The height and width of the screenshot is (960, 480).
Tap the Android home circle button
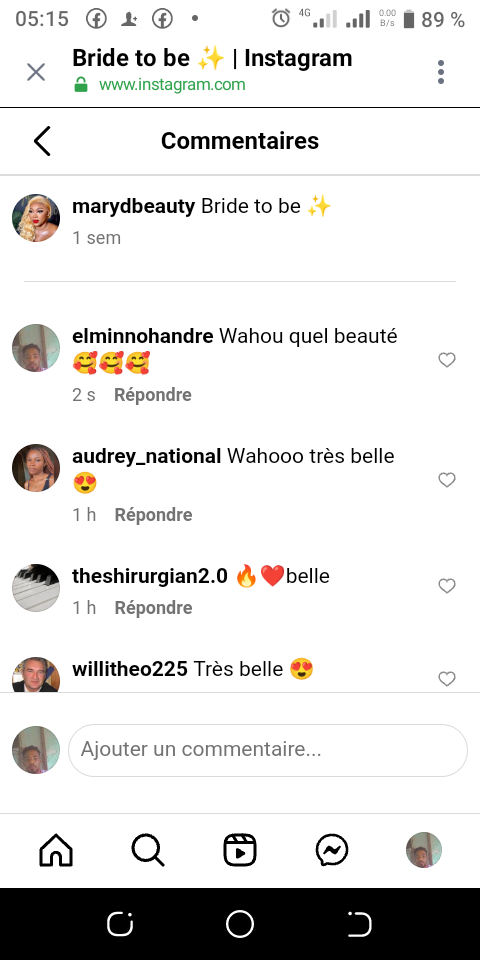pos(239,924)
